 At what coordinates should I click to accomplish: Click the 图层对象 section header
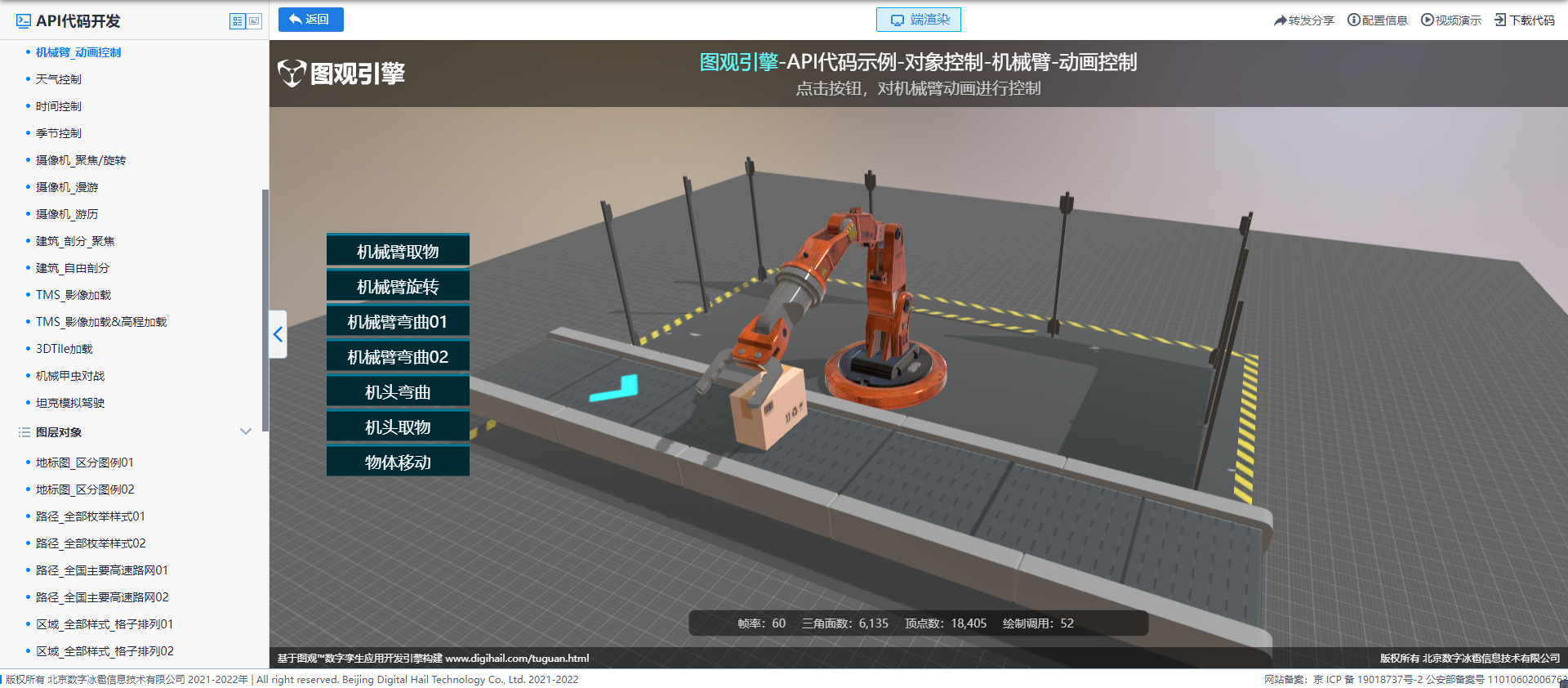(x=59, y=432)
